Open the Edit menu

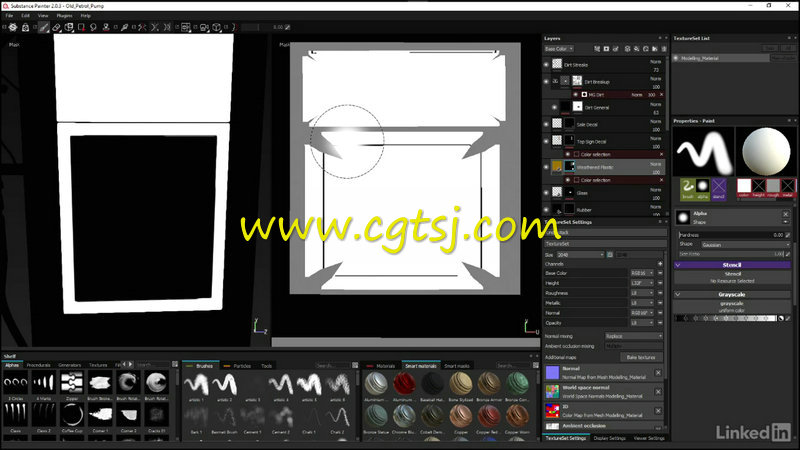pyautogui.click(x=26, y=16)
